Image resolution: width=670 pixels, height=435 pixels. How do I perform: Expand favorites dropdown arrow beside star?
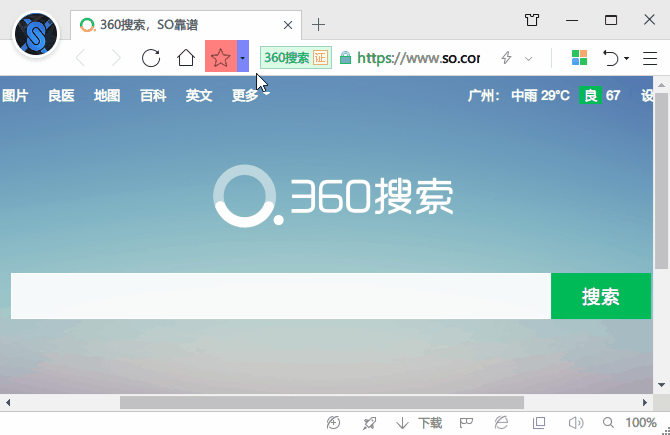243,56
